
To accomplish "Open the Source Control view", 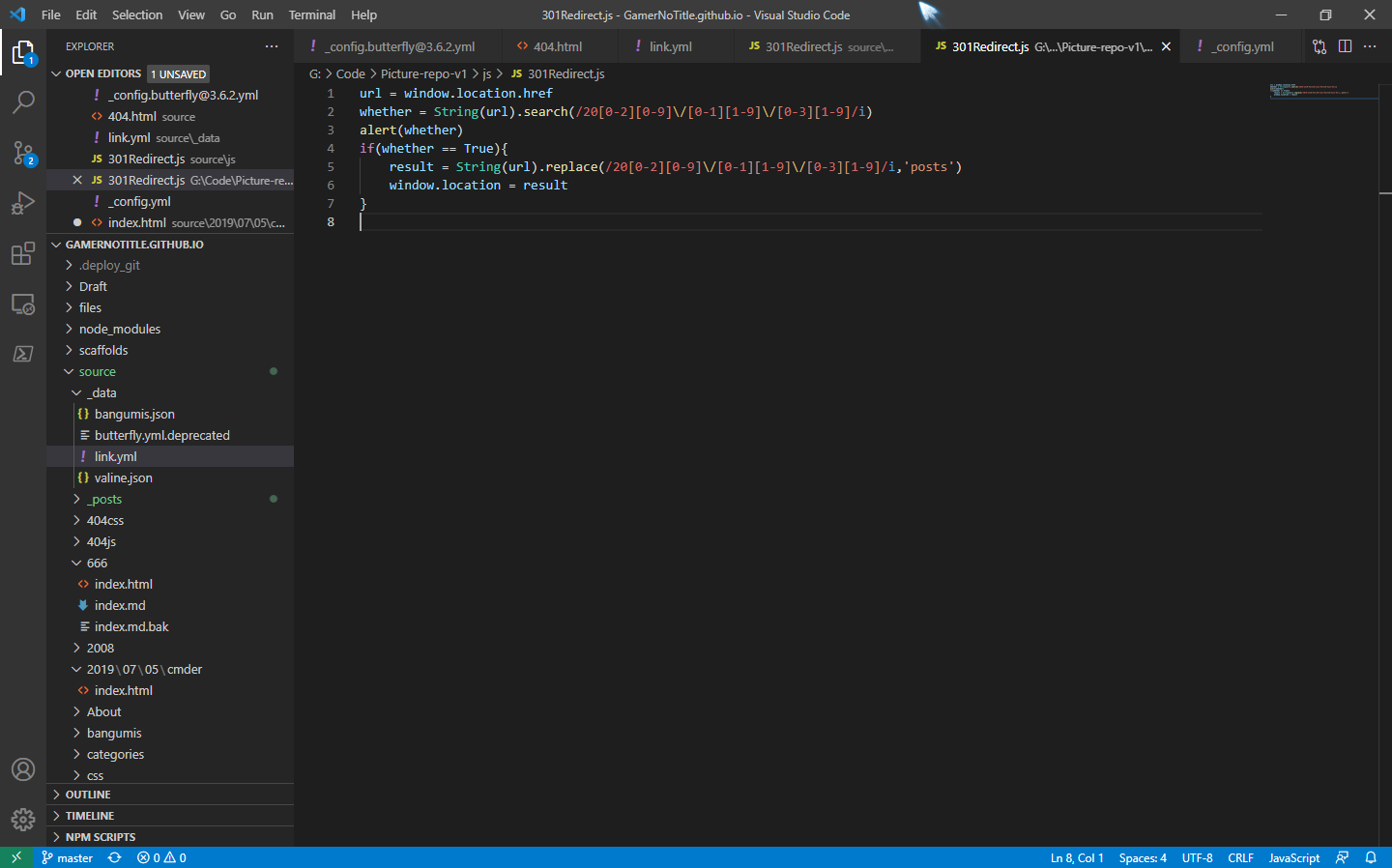I will click(x=23, y=153).
